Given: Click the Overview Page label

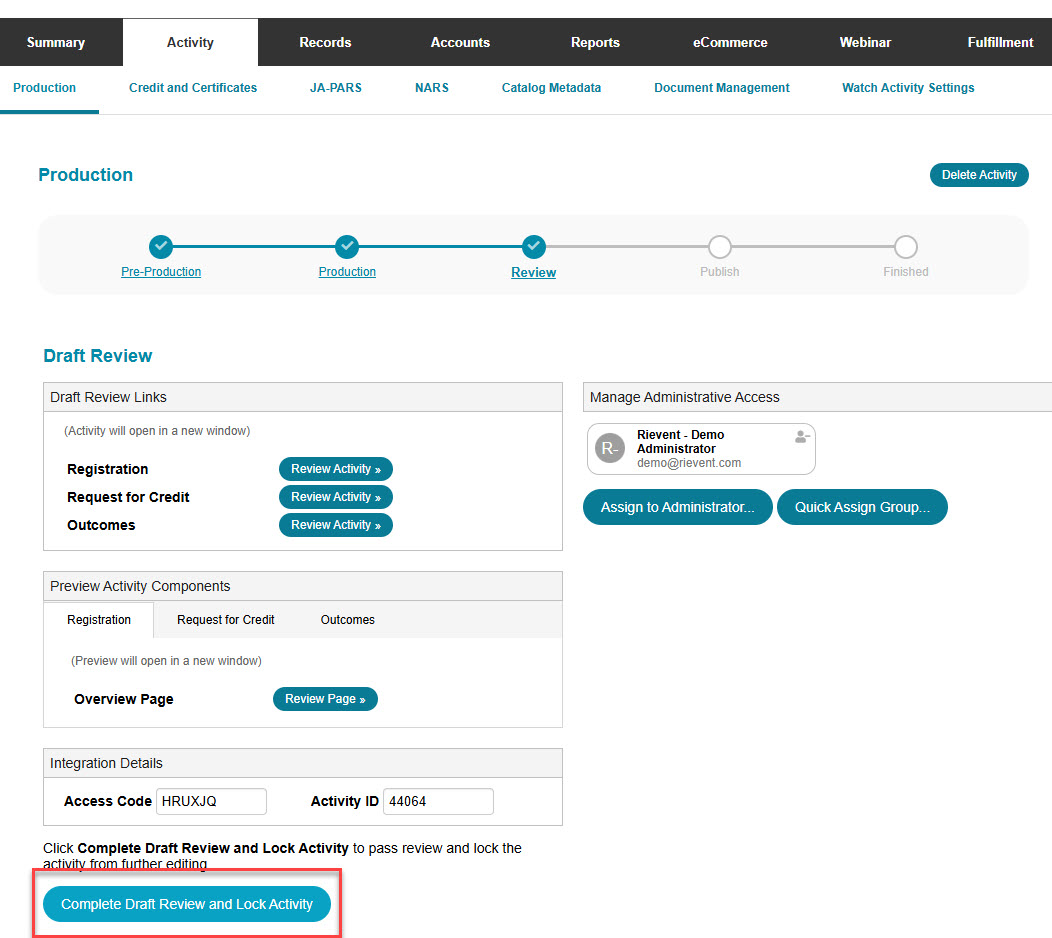Looking at the screenshot, I should (x=123, y=699).
